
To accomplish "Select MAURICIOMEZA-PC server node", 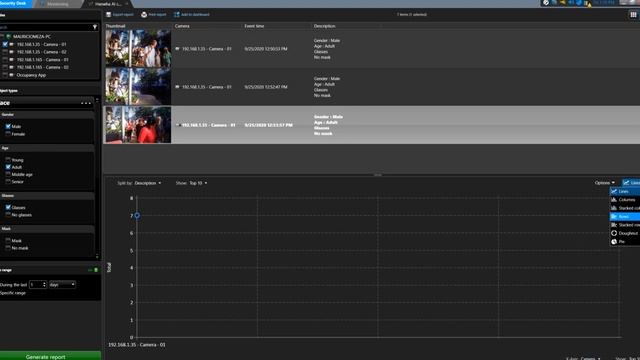I will pyautogui.click(x=32, y=37).
